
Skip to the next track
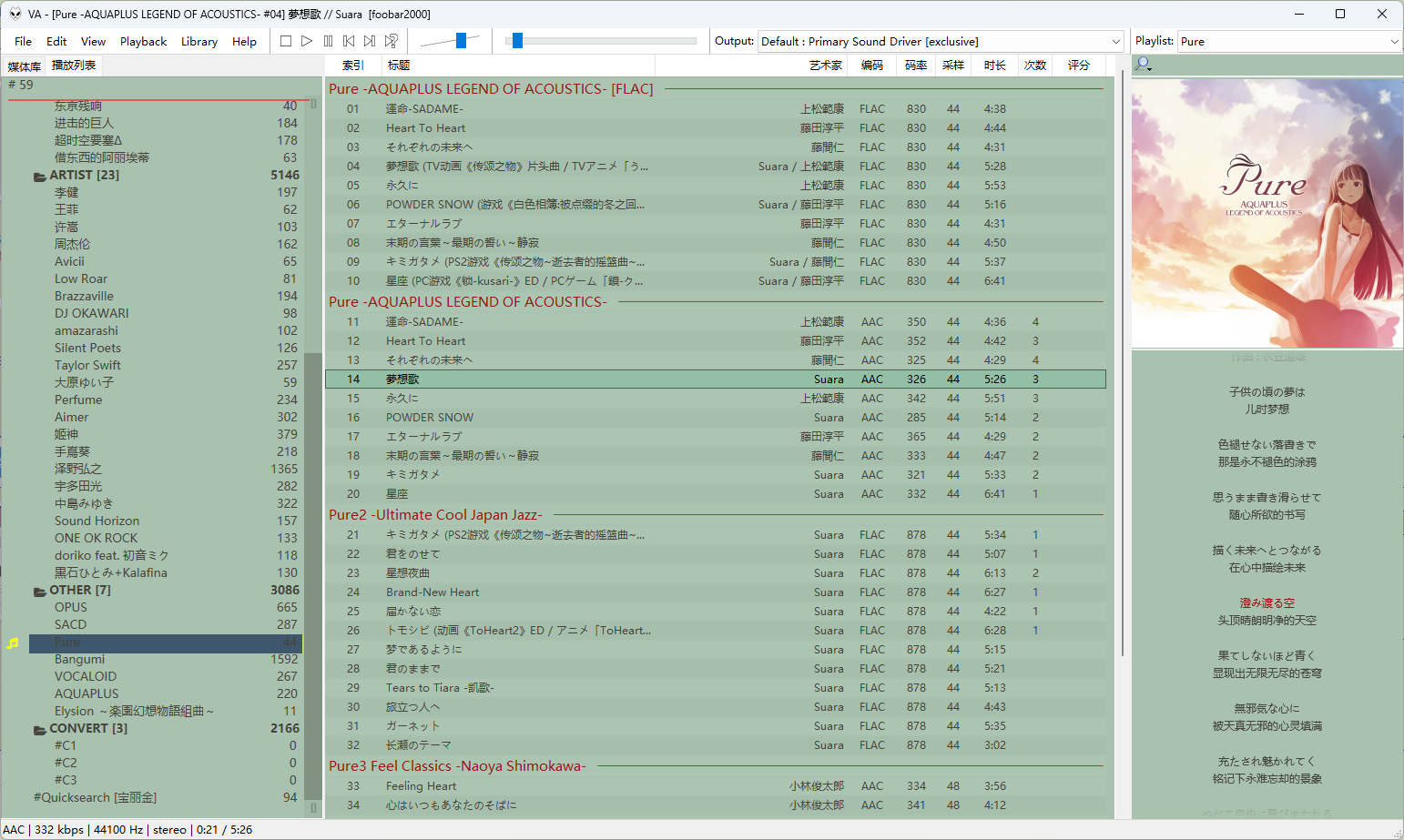click(x=370, y=41)
